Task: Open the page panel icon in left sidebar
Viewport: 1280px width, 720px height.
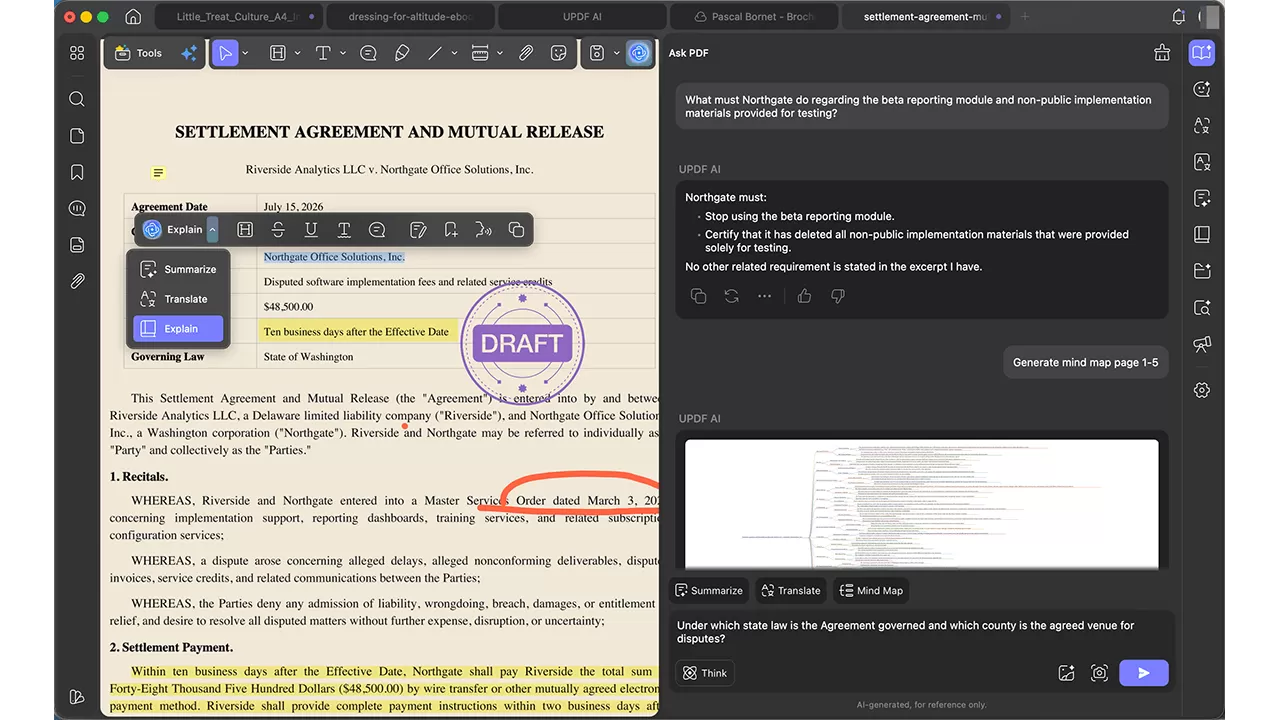Action: (x=77, y=136)
